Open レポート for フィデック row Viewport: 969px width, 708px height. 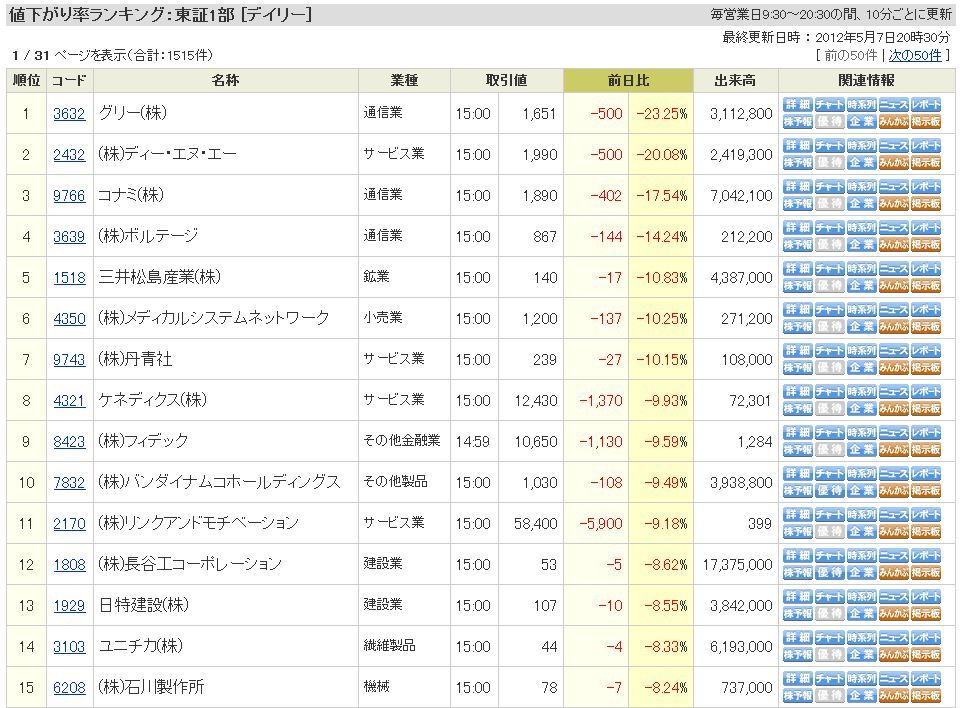click(x=926, y=432)
